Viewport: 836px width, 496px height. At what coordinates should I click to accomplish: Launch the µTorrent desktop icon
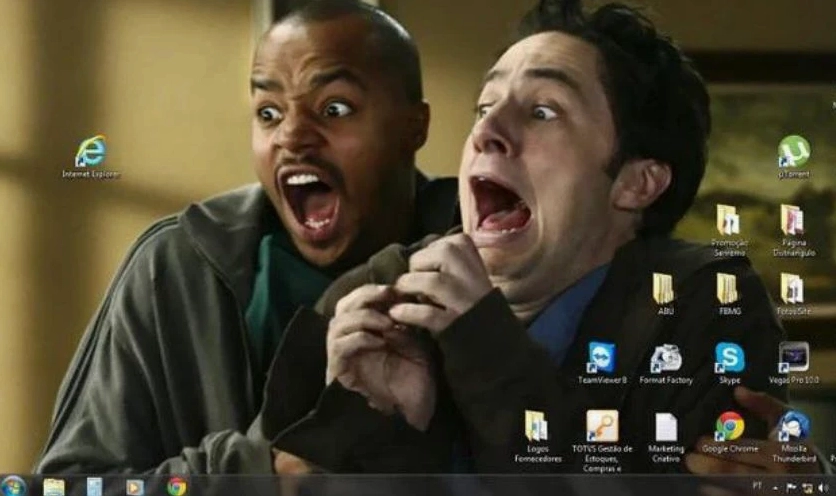pos(793,152)
